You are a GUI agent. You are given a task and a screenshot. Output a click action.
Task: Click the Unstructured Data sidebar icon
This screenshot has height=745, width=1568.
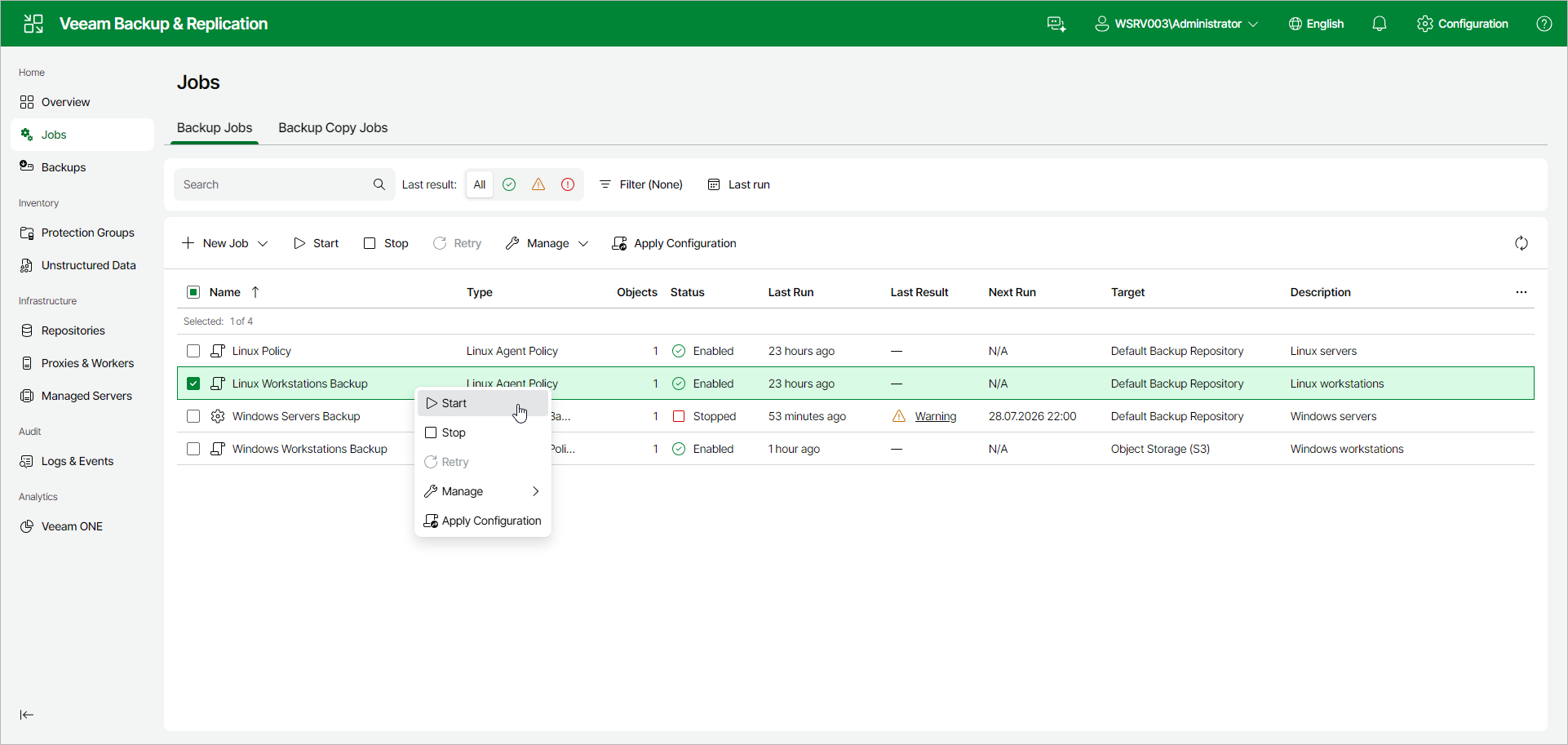click(27, 265)
